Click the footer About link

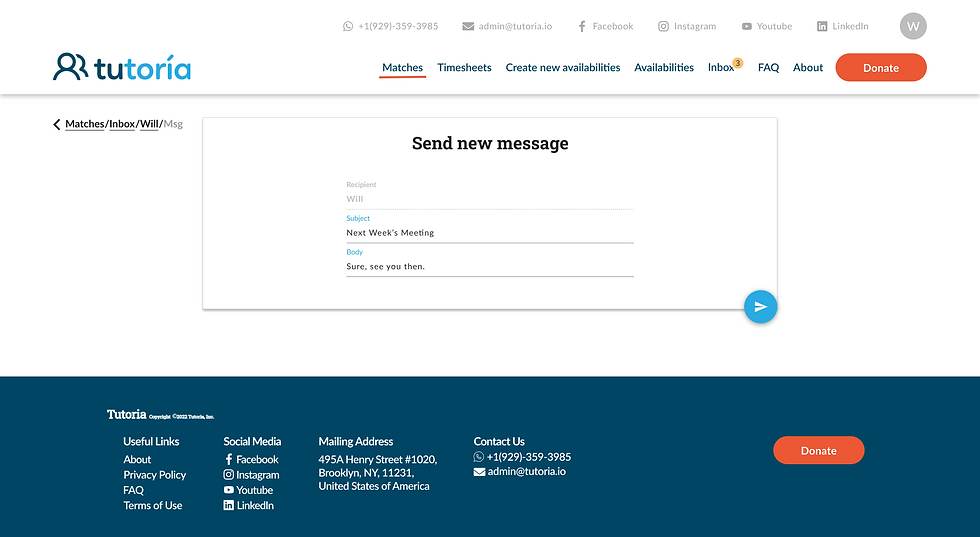coord(137,459)
